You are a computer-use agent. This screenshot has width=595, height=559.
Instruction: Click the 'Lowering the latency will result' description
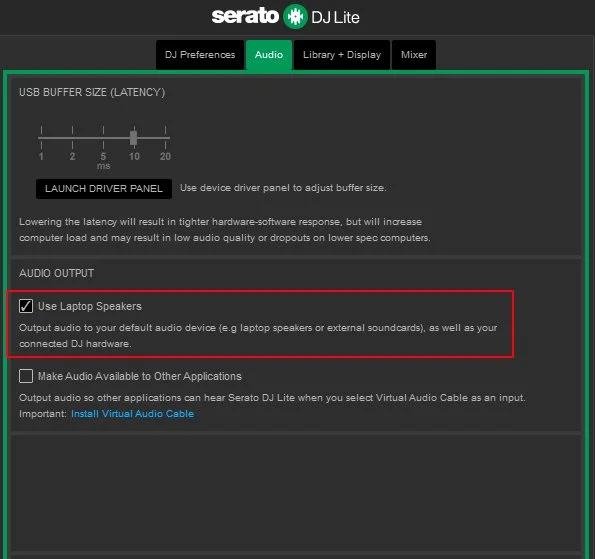point(225,230)
